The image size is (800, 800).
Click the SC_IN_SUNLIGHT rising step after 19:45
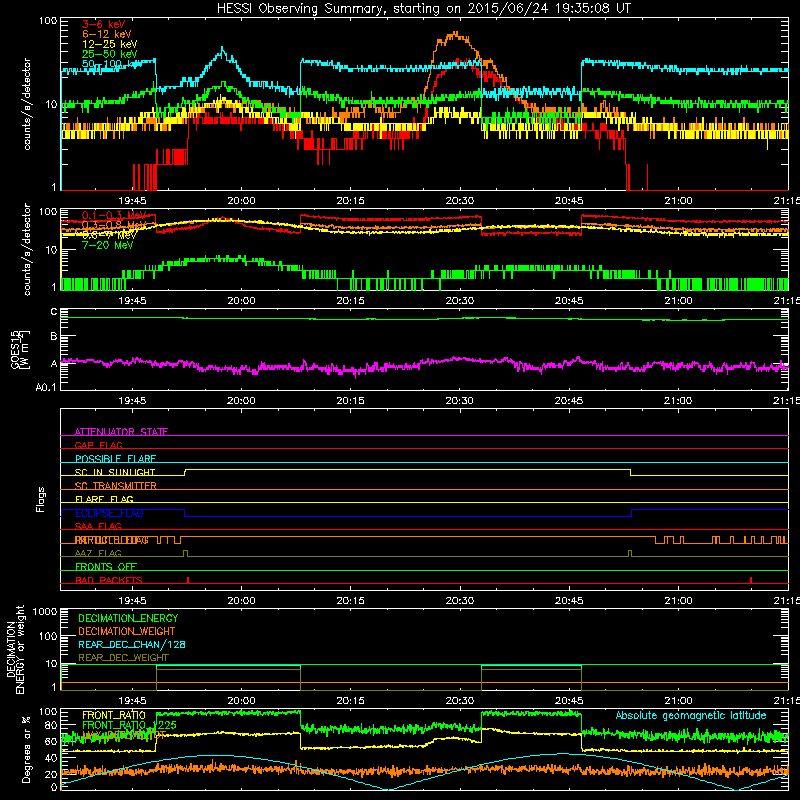185,472
